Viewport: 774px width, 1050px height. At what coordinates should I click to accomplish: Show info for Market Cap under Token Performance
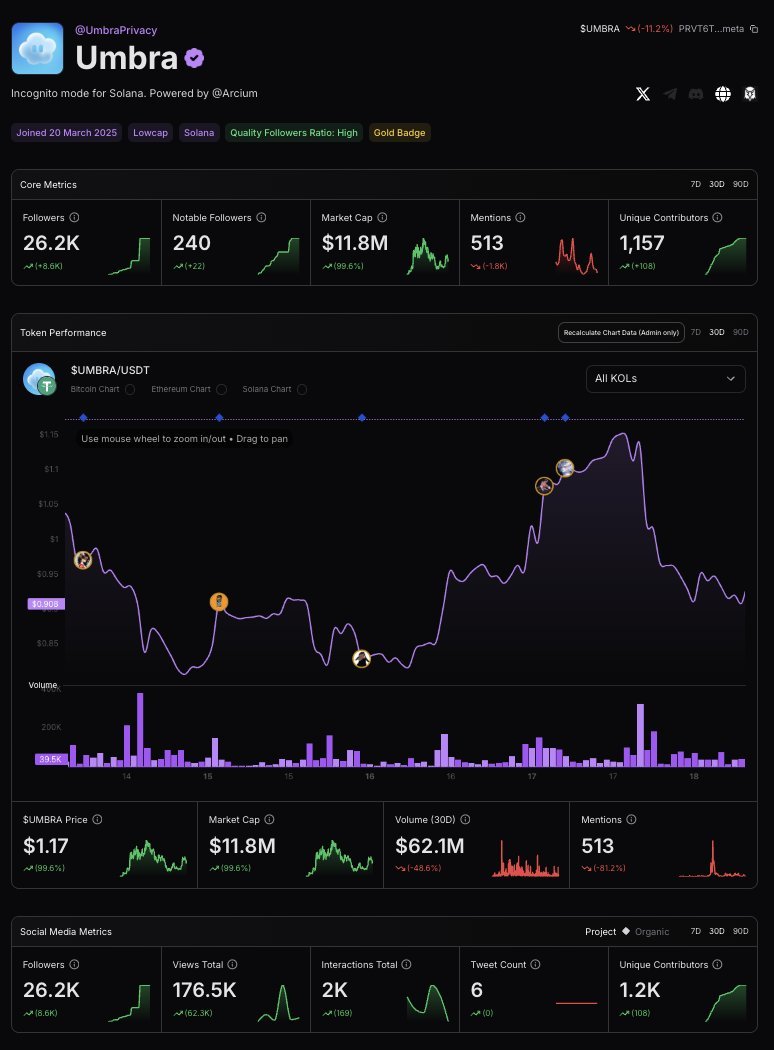point(269,820)
